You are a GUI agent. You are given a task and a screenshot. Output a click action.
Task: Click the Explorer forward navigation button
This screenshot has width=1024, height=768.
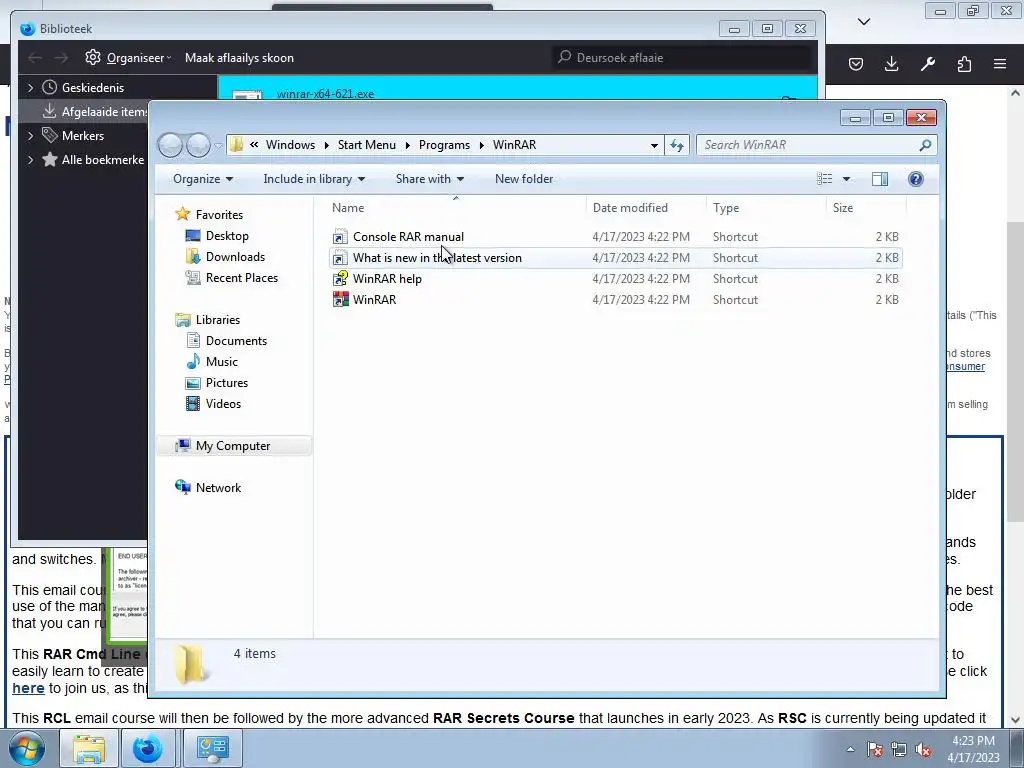click(198, 145)
